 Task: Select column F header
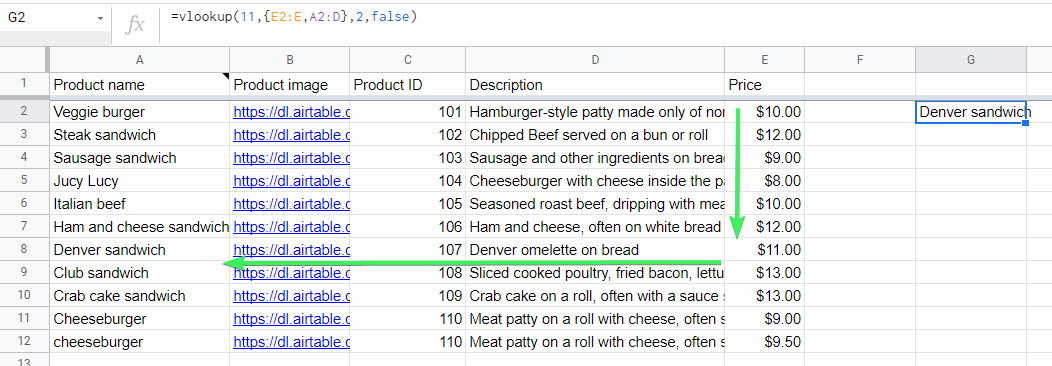859,60
